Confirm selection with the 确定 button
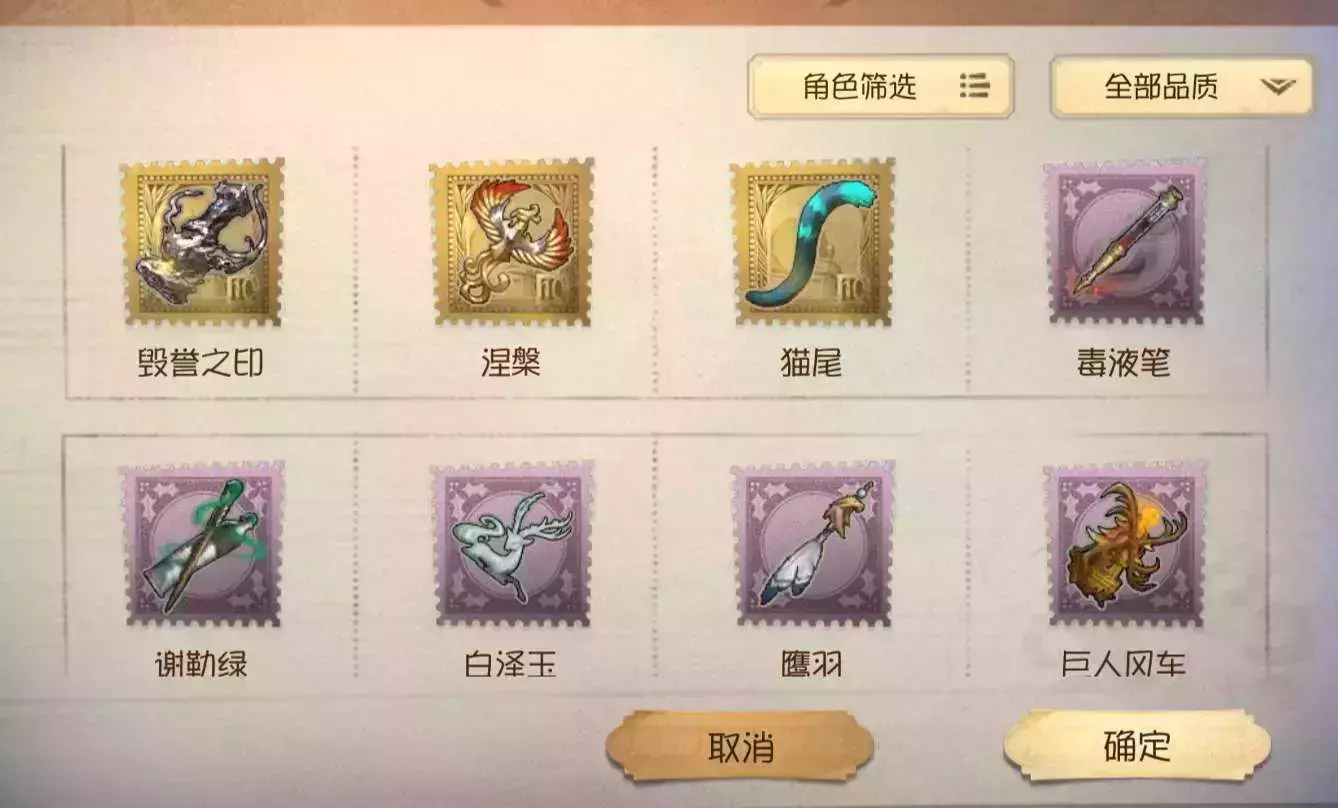This screenshot has height=808, width=1338. (1137, 745)
